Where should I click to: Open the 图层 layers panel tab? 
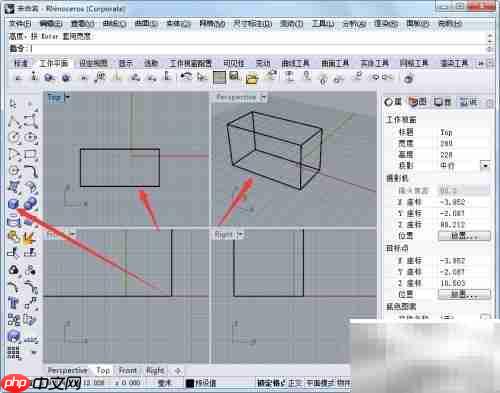(418, 102)
